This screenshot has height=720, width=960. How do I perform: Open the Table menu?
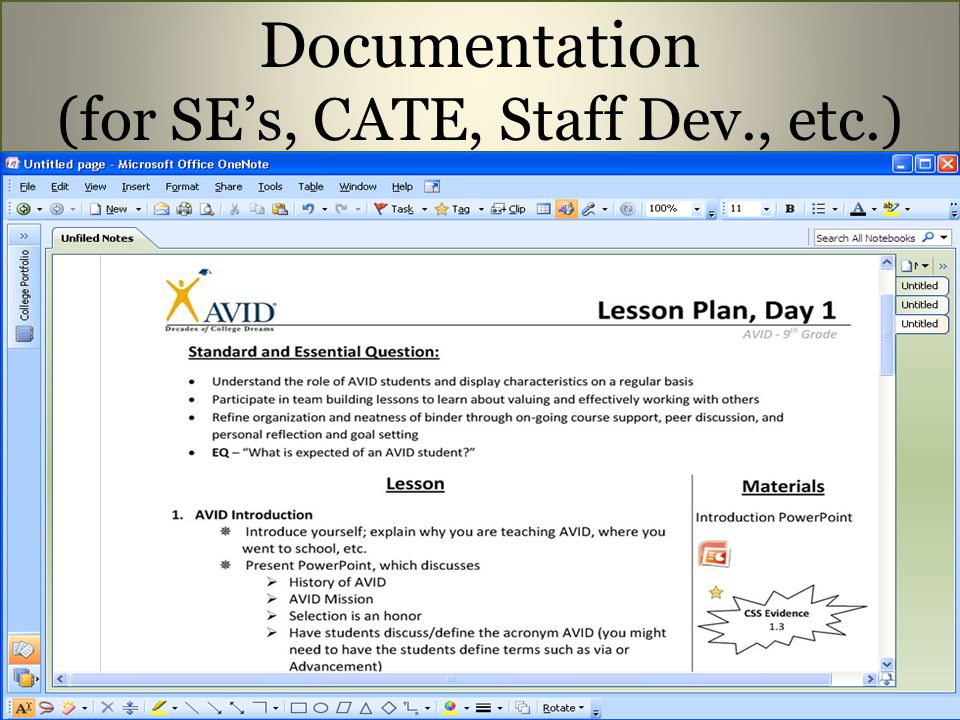point(310,187)
